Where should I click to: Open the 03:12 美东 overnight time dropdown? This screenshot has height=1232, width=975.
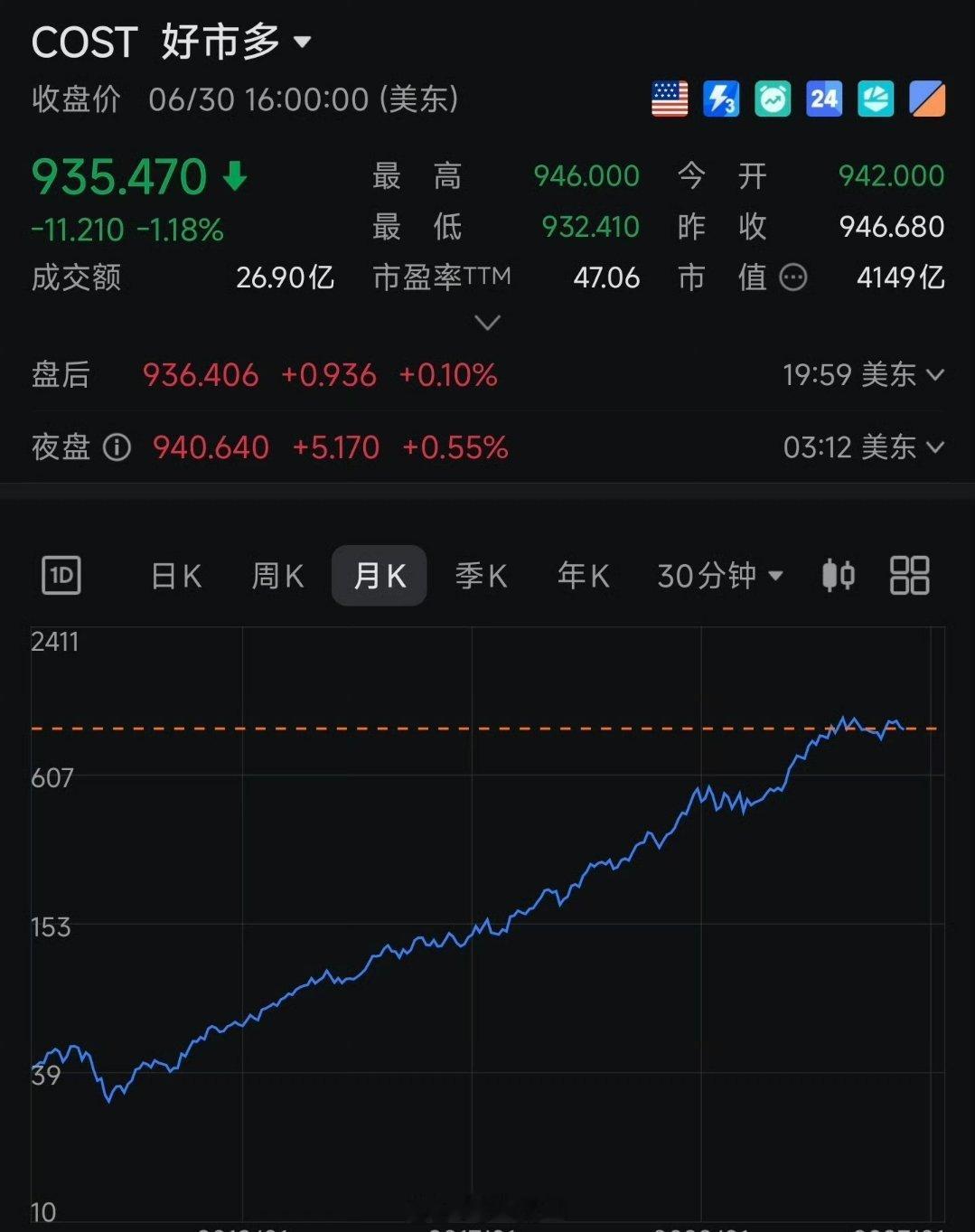tap(863, 447)
